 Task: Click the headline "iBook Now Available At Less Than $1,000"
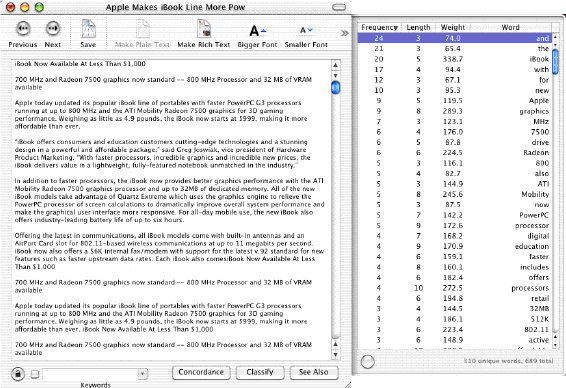pos(80,64)
